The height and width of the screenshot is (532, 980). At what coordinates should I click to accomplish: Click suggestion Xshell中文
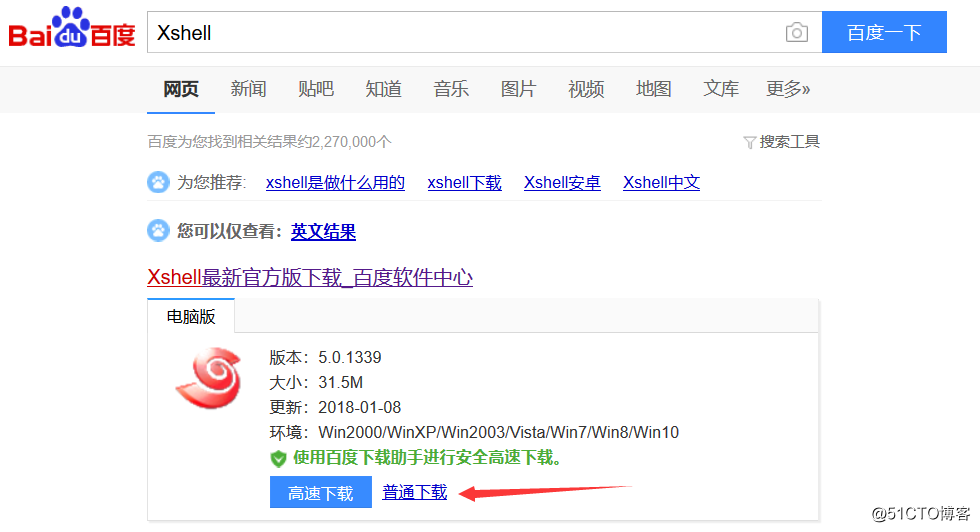661,183
